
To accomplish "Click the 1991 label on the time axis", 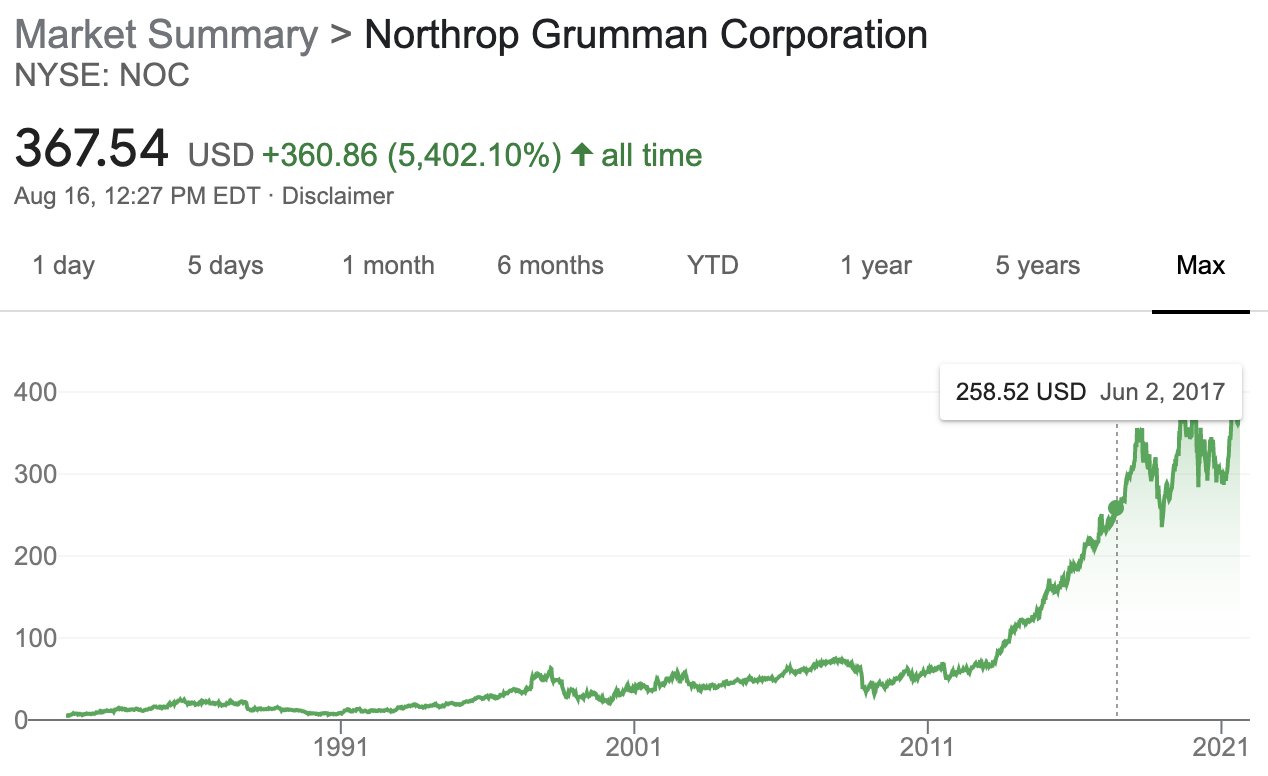I will pos(341,749).
